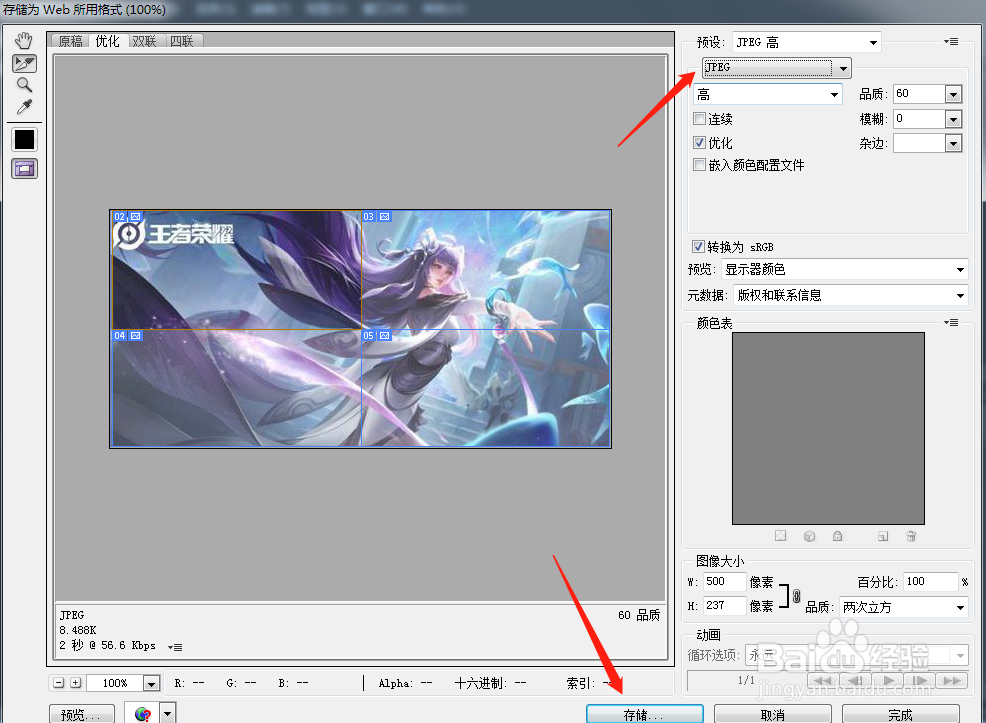Viewport: 986px width, 723px height.
Task: Click the 模糊 value field
Action: click(x=919, y=119)
